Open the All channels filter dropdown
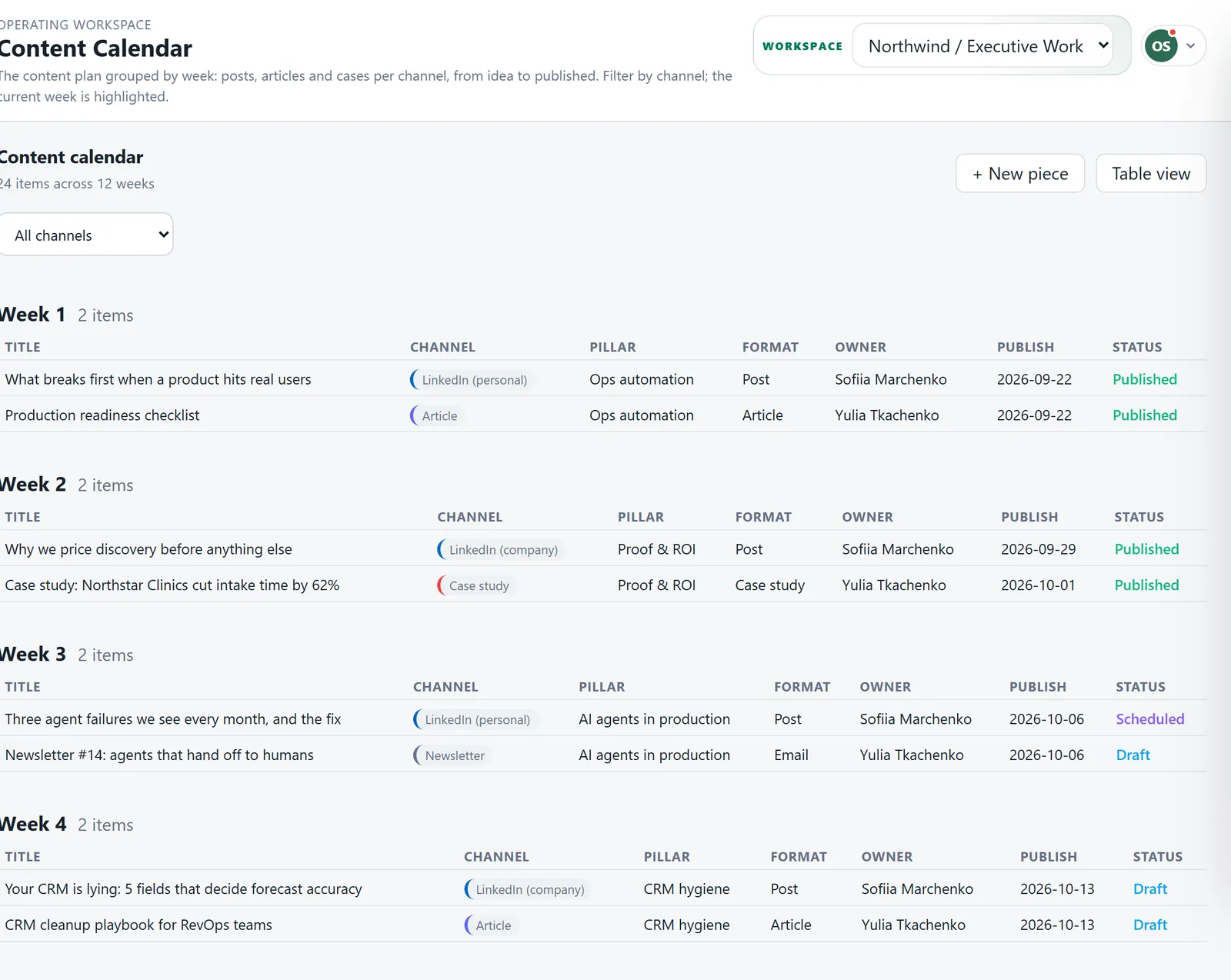This screenshot has width=1231, height=980. click(x=86, y=235)
